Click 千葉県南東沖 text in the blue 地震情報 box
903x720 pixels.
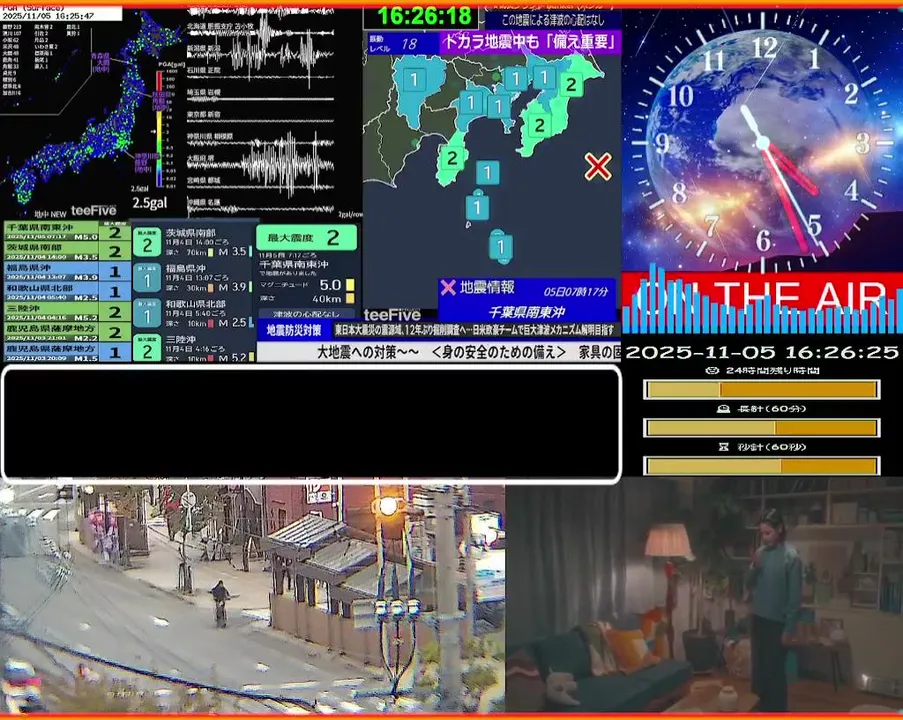pyautogui.click(x=526, y=312)
